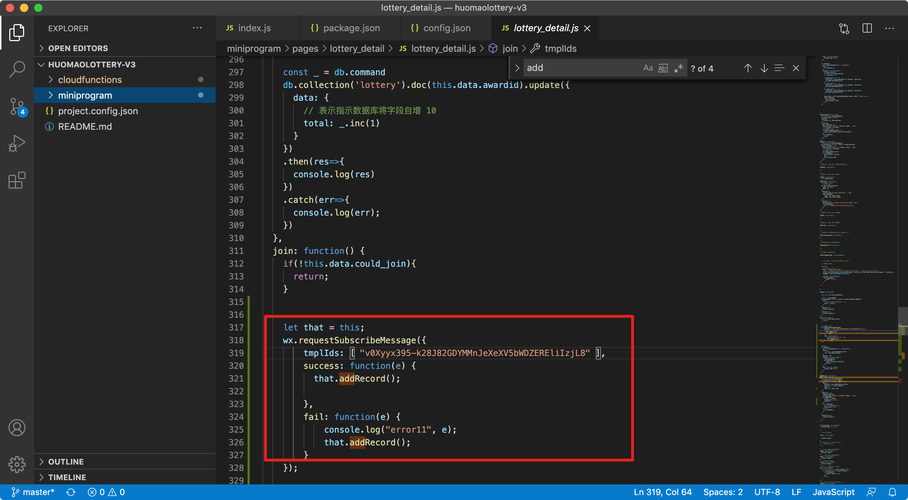Open the Search view in activity bar

[17, 70]
